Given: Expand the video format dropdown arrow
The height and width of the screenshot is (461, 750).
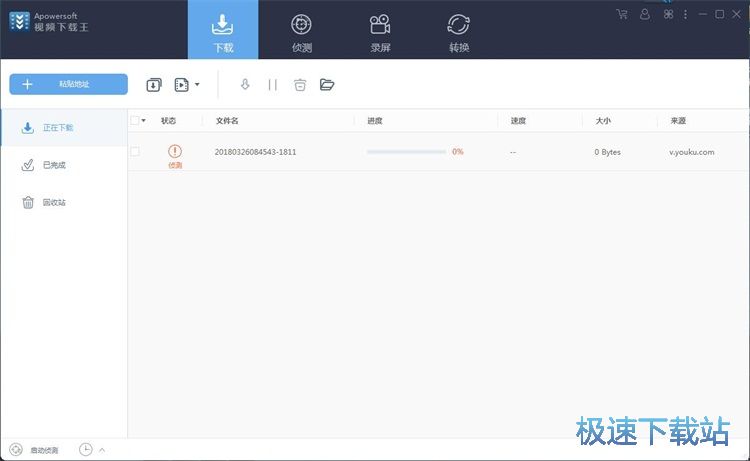Looking at the screenshot, I should [x=197, y=85].
